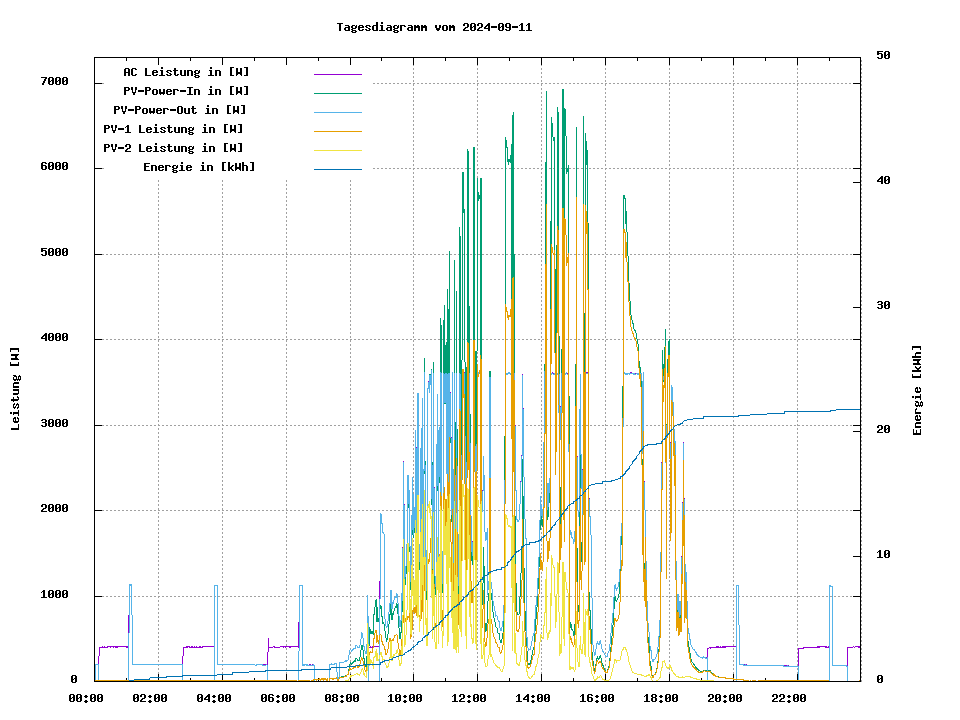
Task: Click the chart title Tagesdiagramm vom 2024-09-11
Action: (x=434, y=27)
